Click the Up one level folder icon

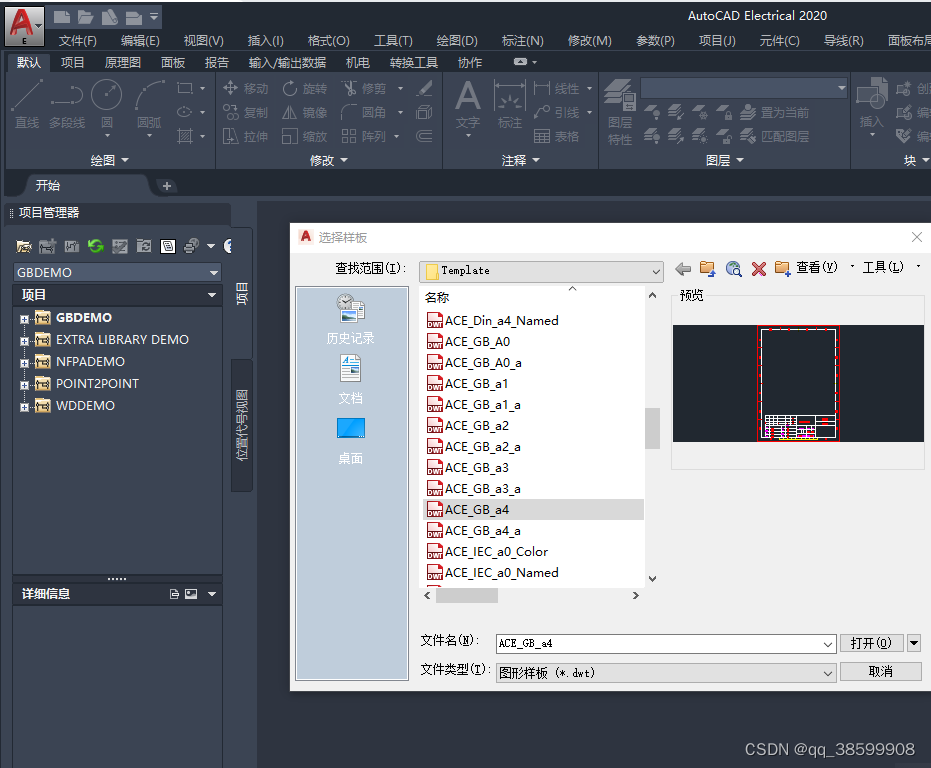(x=707, y=269)
